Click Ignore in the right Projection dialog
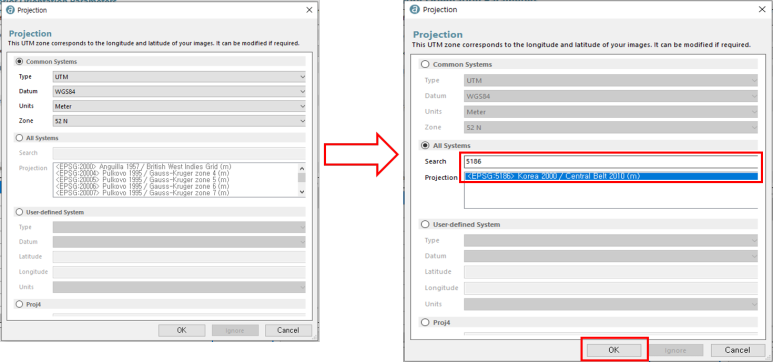Viewport: 773px width, 362px height. 675,350
